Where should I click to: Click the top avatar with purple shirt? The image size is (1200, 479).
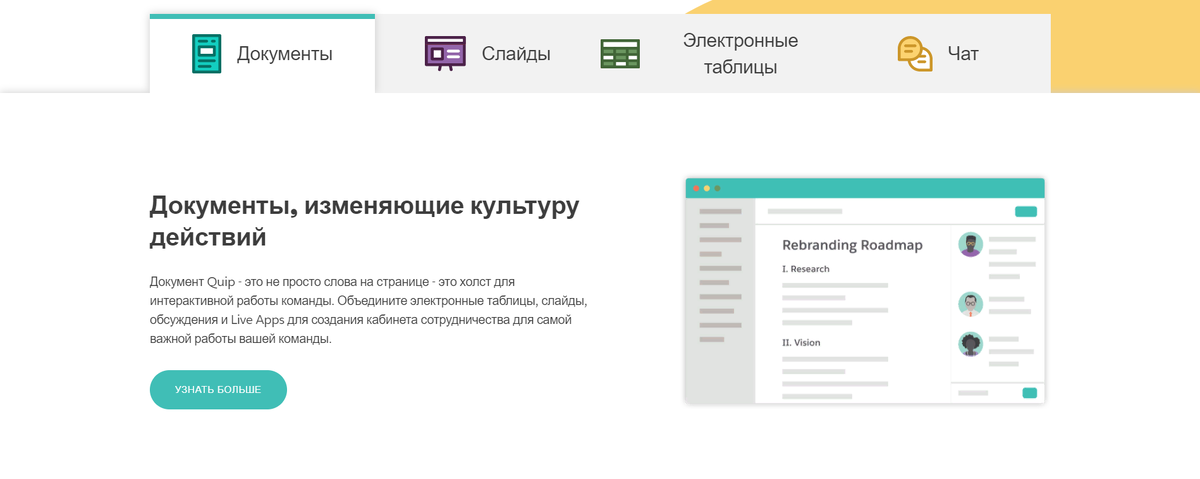pos(970,245)
